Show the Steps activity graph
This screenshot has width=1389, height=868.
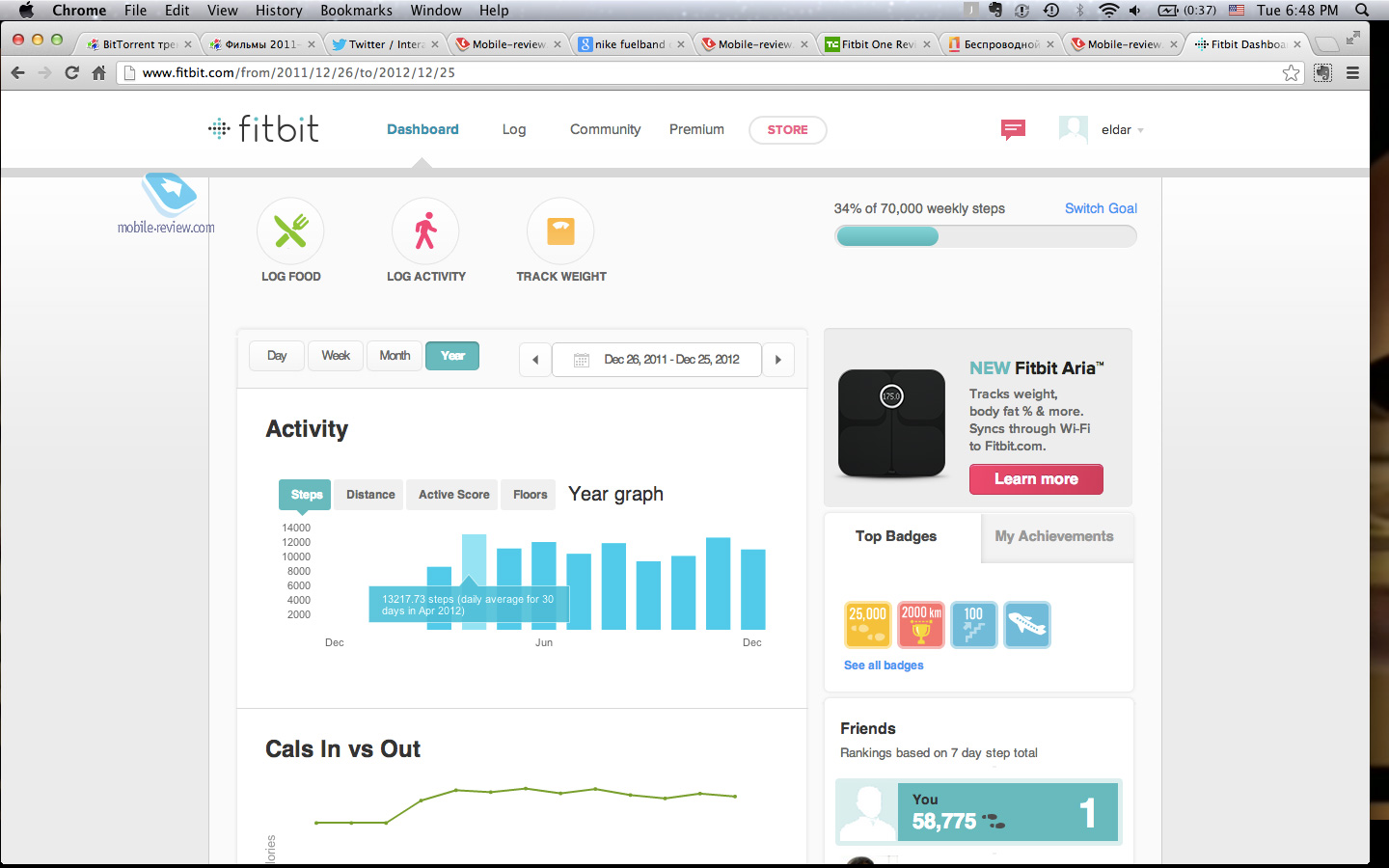pos(305,495)
